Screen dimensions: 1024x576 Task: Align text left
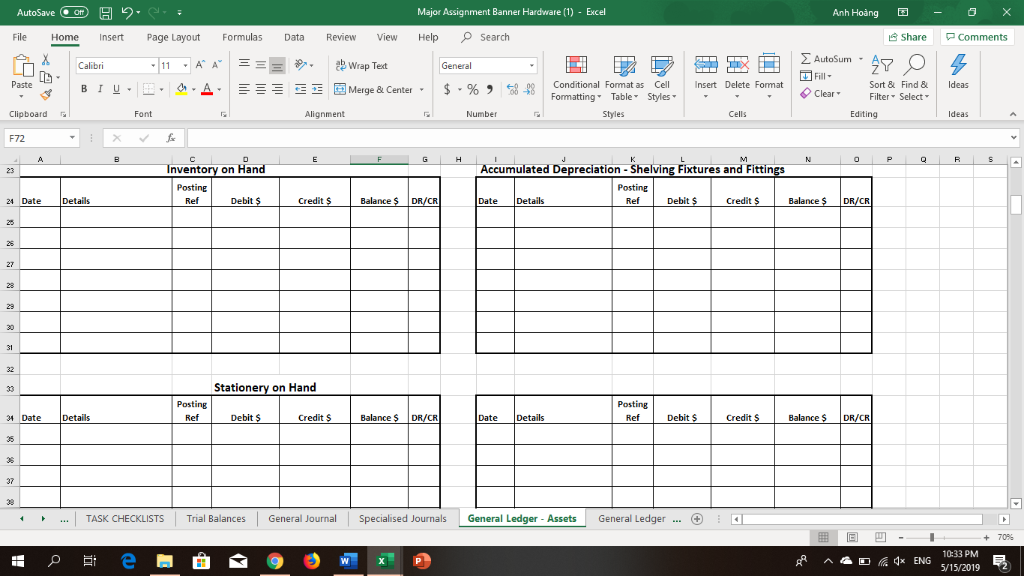pos(244,89)
